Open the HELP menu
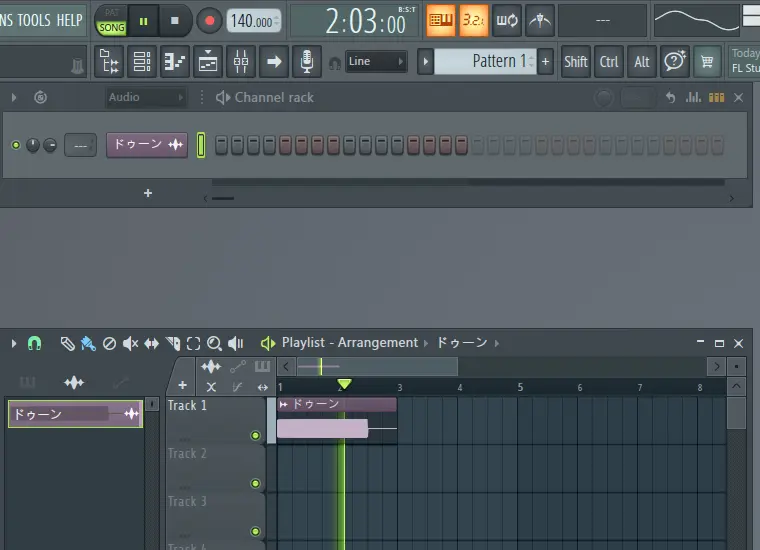 [69, 20]
